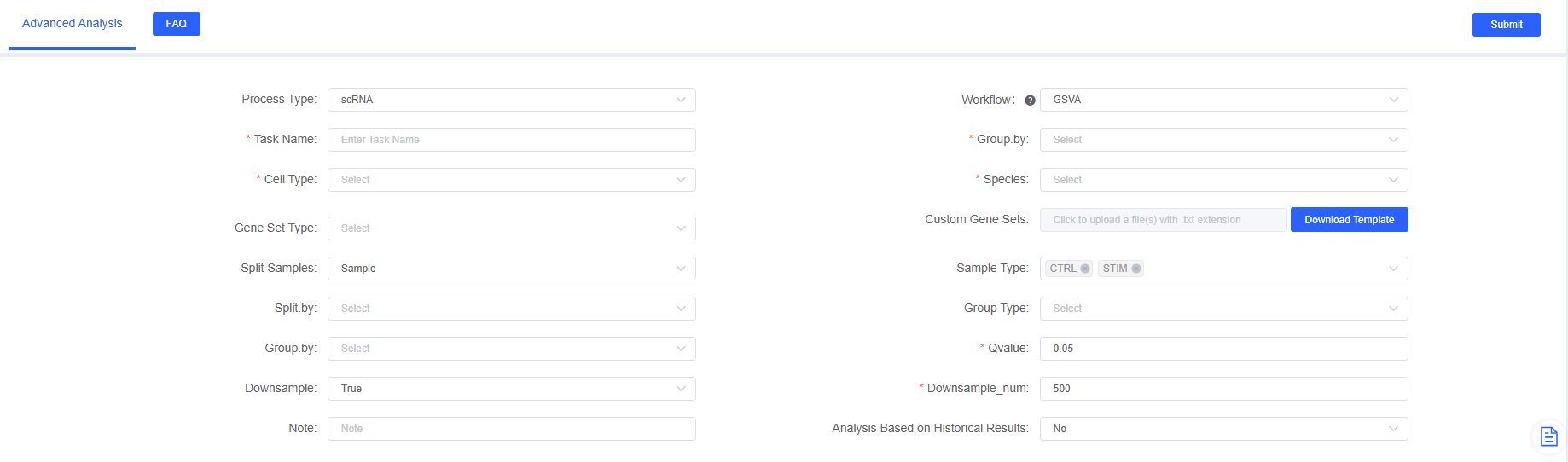Open the floating document icon at bottom right

click(x=1548, y=436)
